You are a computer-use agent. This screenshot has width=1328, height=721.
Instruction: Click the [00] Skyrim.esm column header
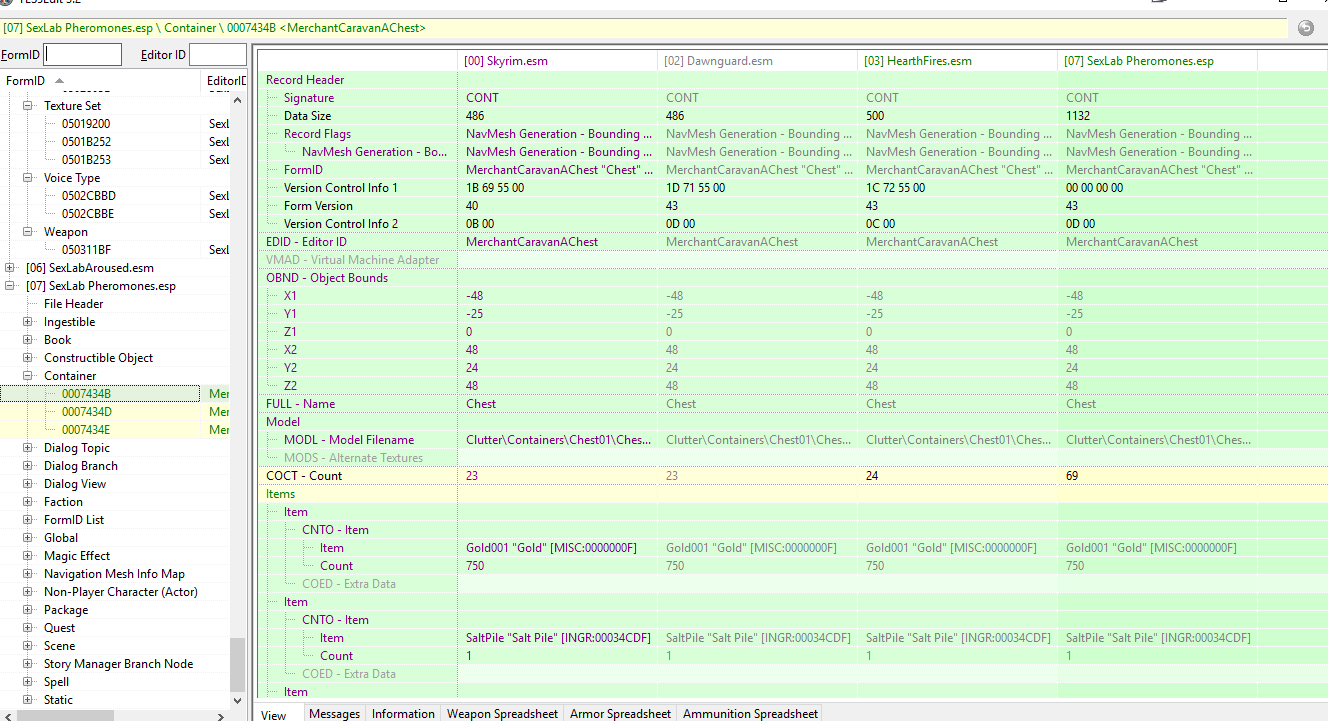point(558,61)
